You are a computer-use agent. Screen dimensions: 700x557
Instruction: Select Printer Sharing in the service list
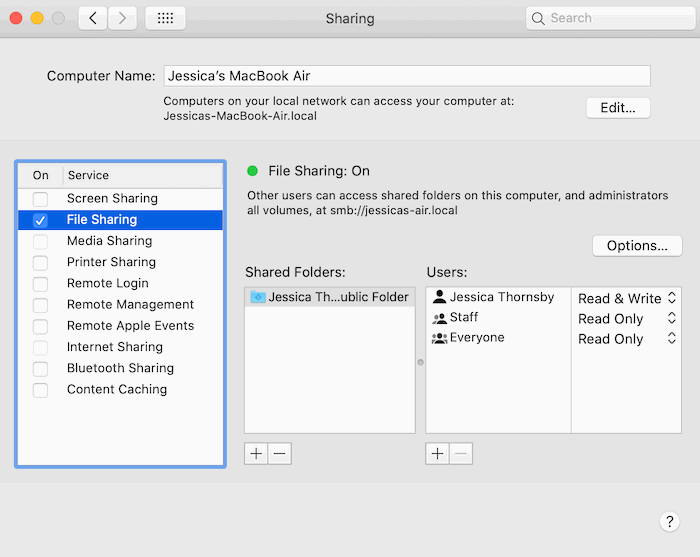111,262
